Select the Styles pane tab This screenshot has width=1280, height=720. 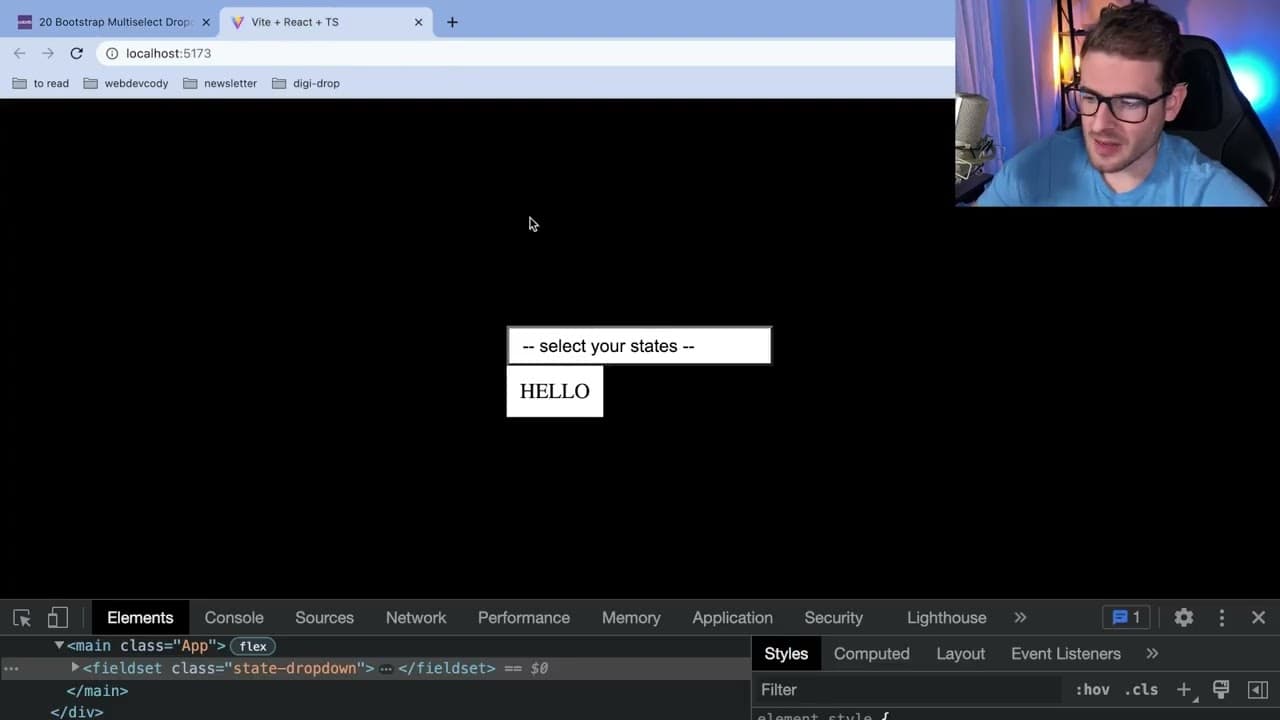[786, 654]
